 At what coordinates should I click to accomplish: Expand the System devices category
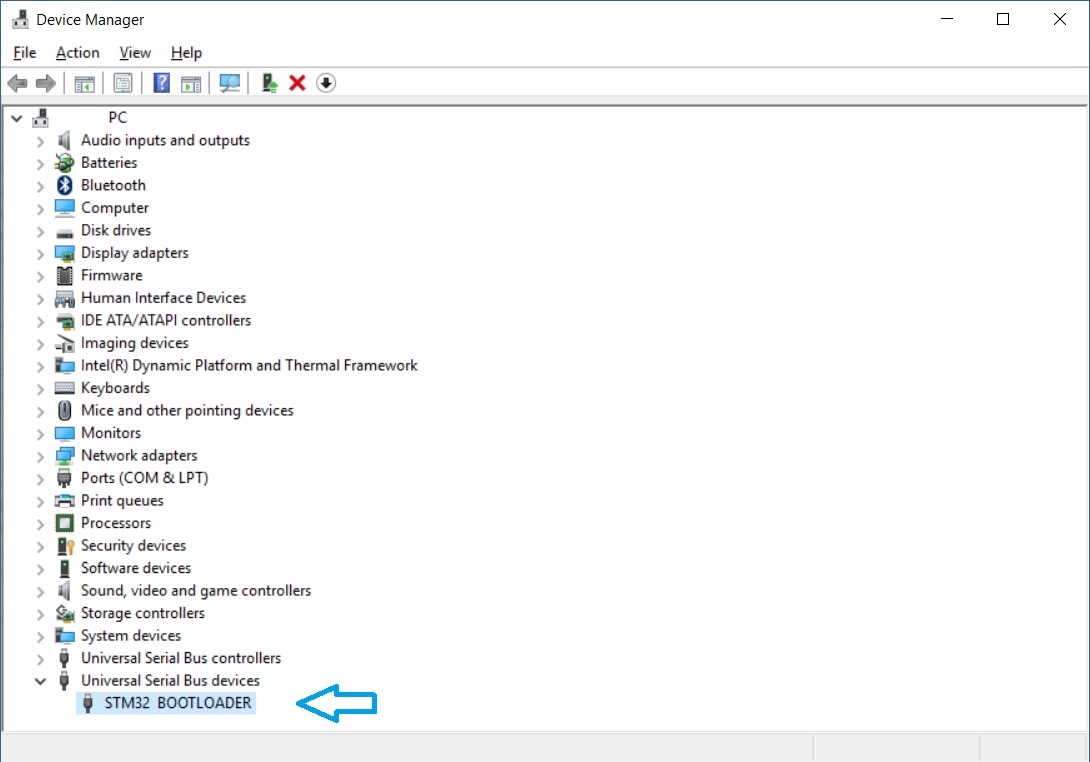click(x=40, y=636)
